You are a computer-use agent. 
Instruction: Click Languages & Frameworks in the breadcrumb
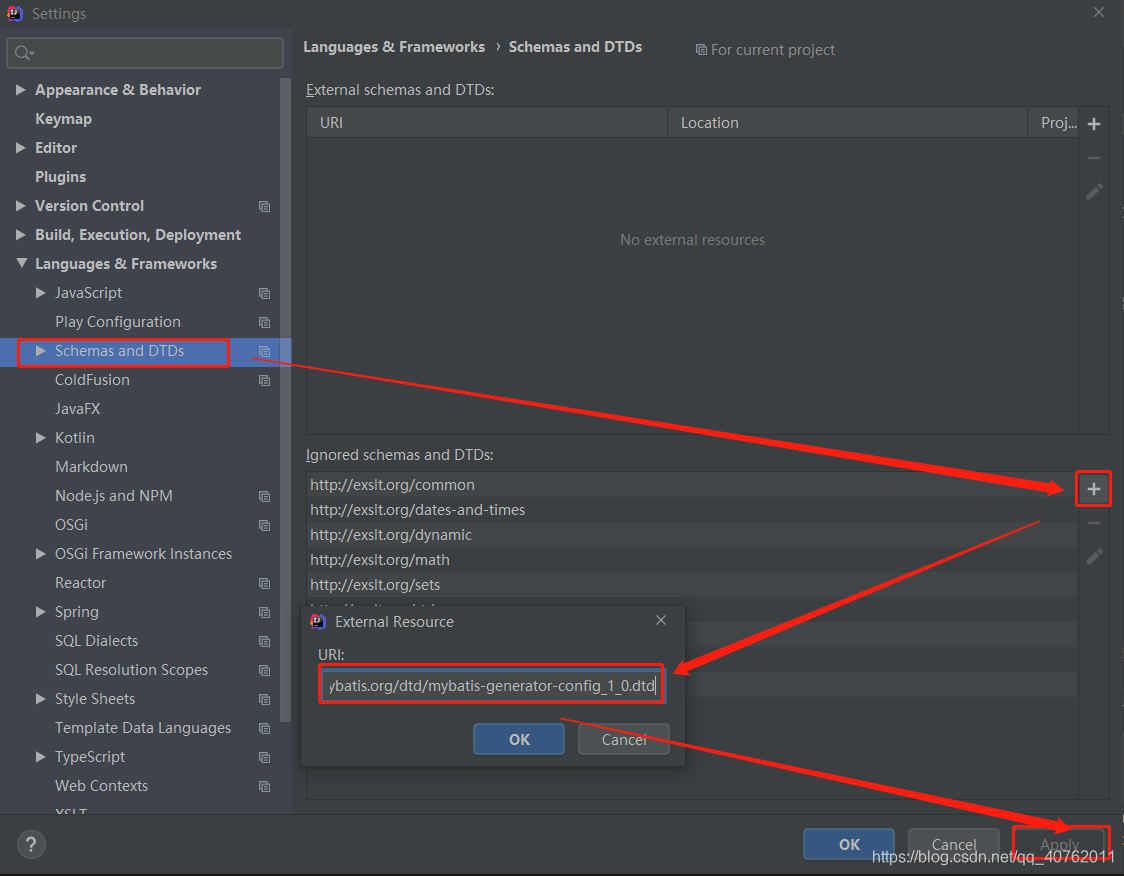point(394,46)
